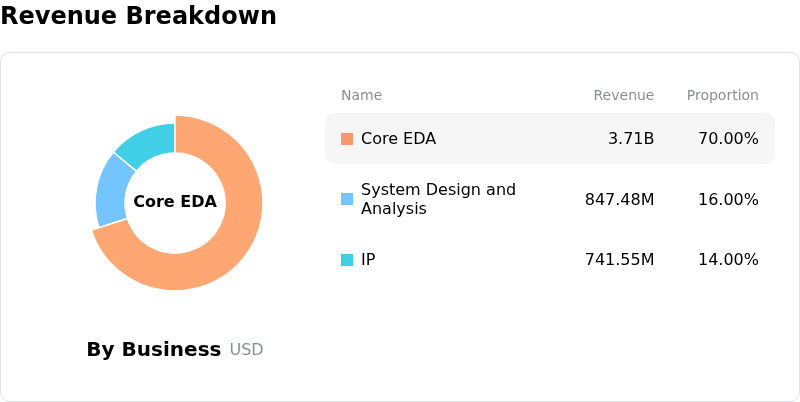Viewport: 800px width, 402px height.
Task: Click the 741.55M revenue value
Action: pos(619,260)
